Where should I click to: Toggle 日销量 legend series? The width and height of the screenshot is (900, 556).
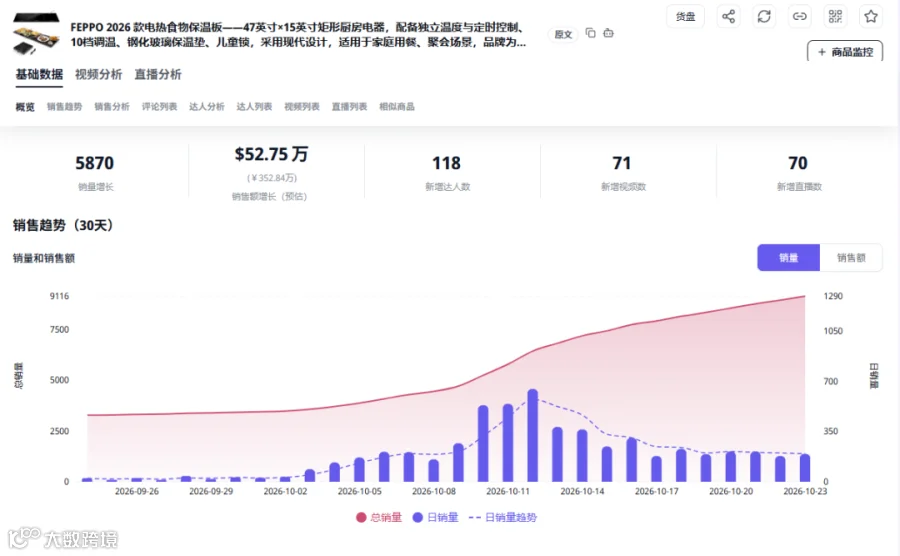(436, 518)
